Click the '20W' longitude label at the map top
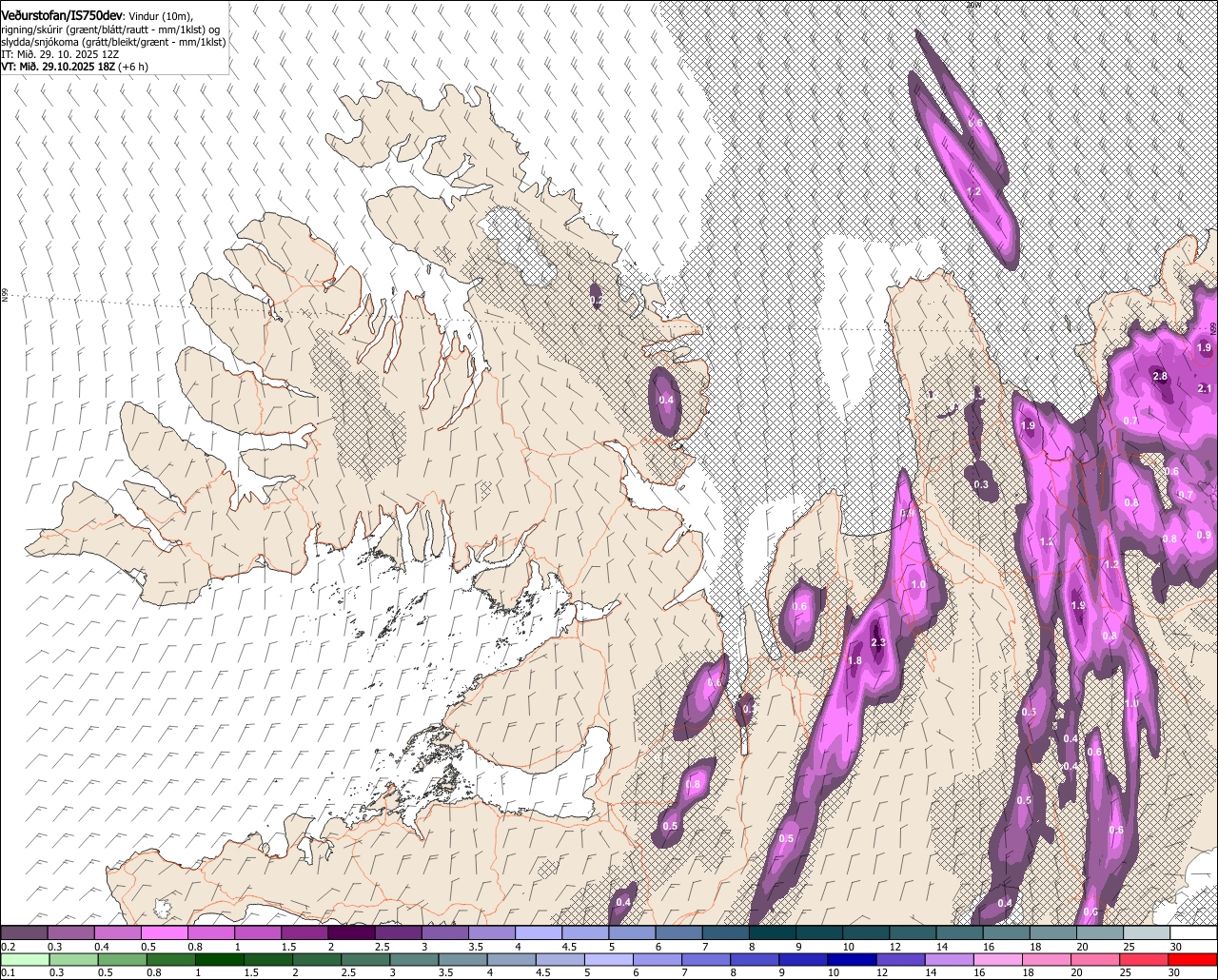Image resolution: width=1218 pixels, height=980 pixels. click(972, 5)
